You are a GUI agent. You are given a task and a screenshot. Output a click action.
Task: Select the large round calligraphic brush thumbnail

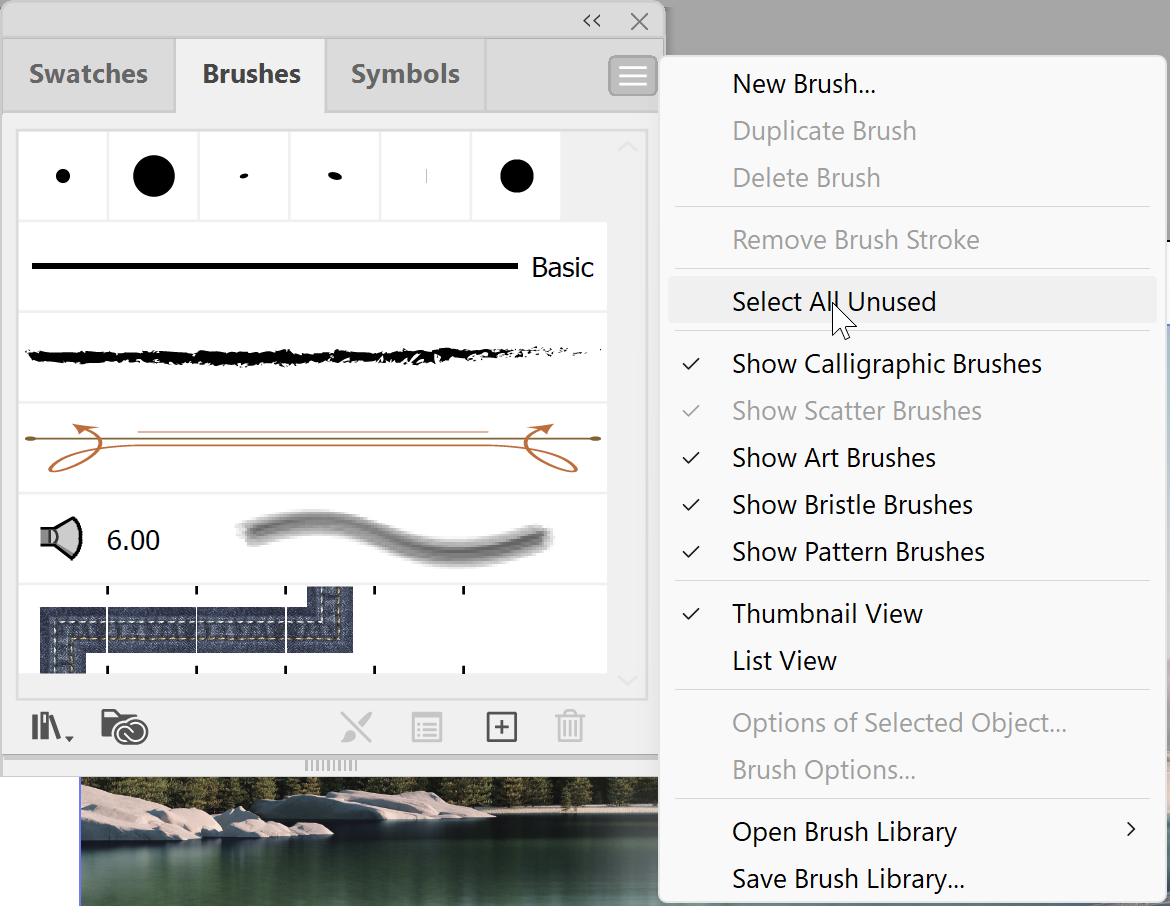(x=154, y=176)
